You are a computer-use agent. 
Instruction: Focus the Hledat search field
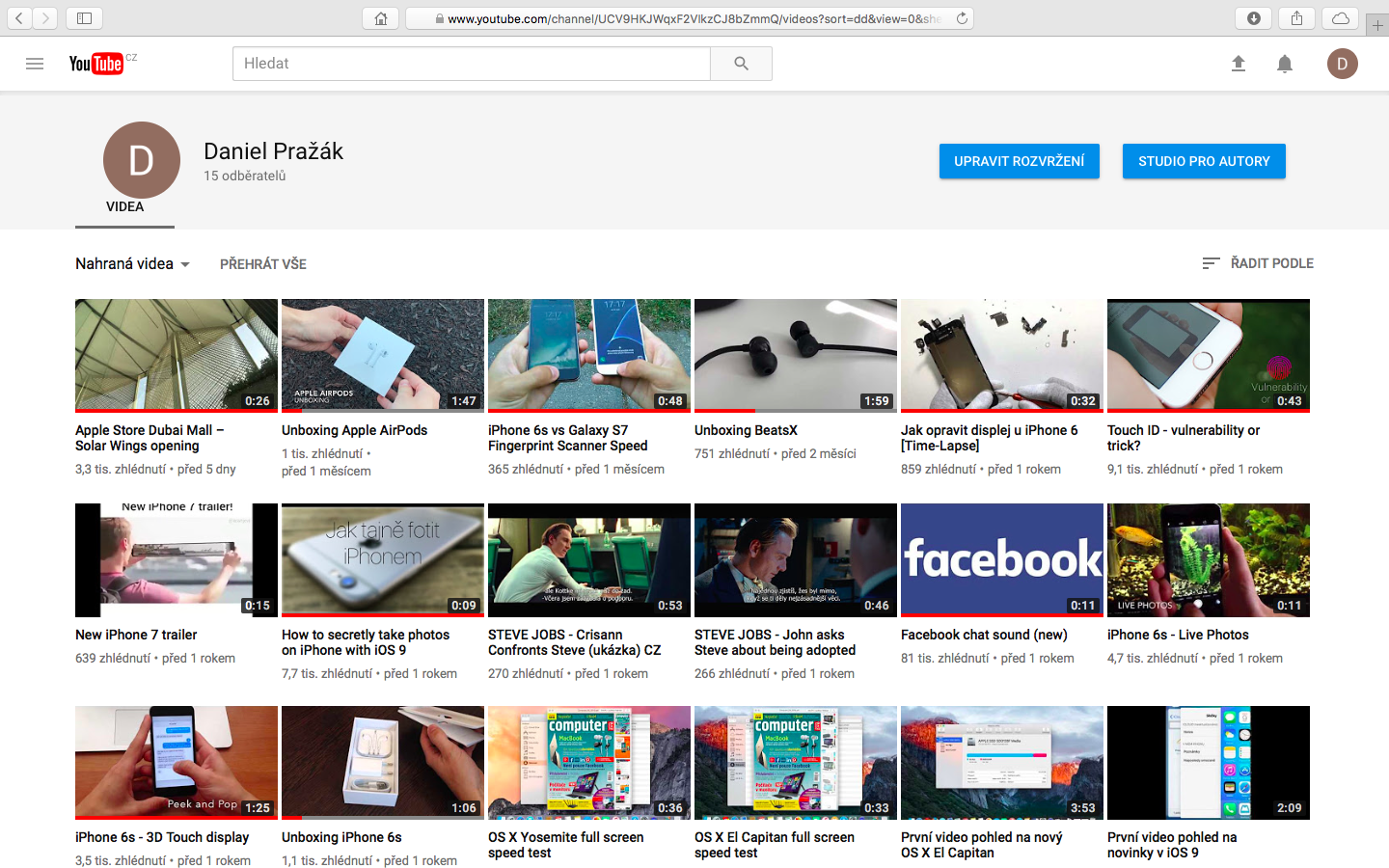point(472,64)
